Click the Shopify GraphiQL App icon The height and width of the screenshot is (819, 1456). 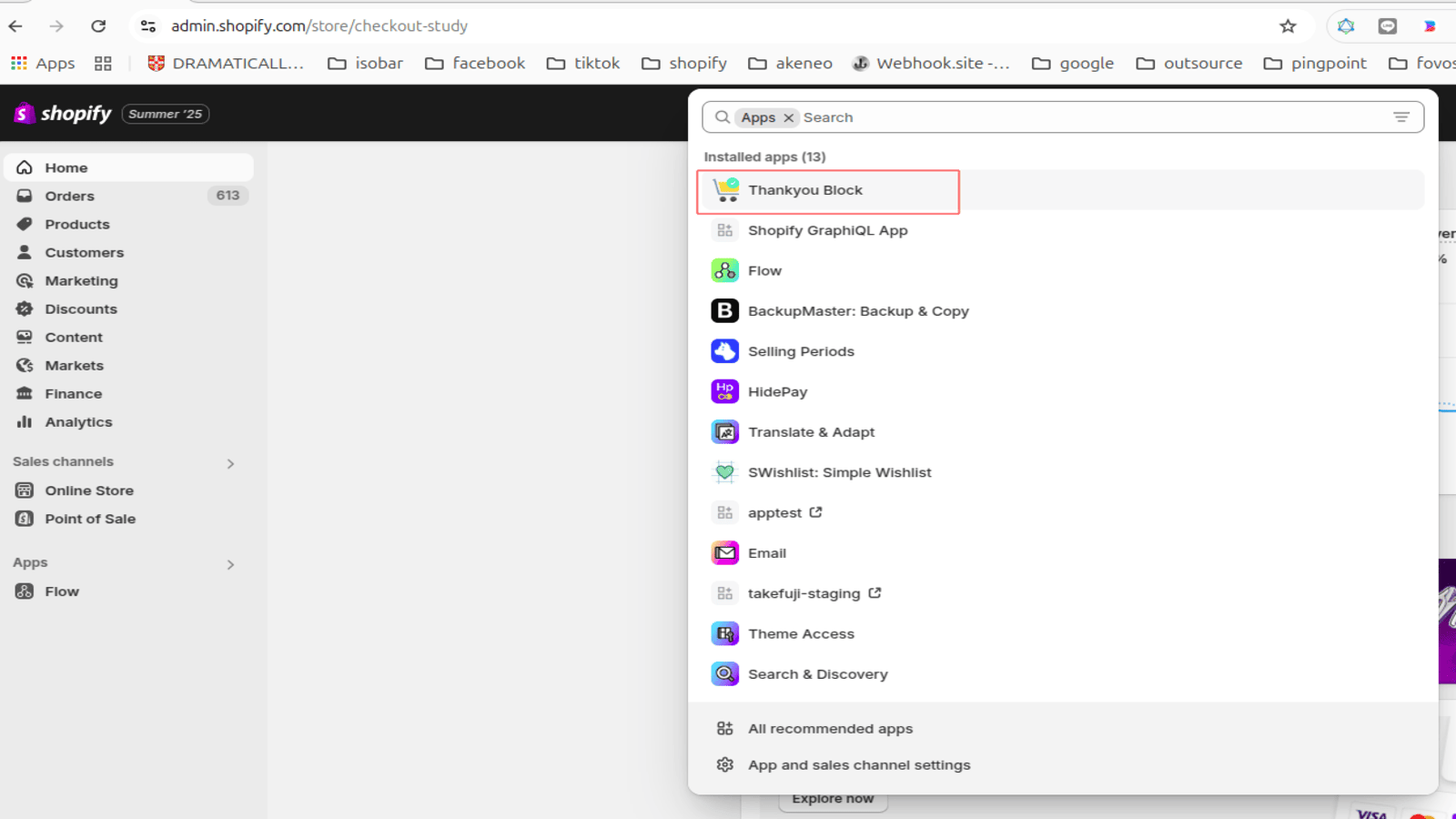[725, 230]
